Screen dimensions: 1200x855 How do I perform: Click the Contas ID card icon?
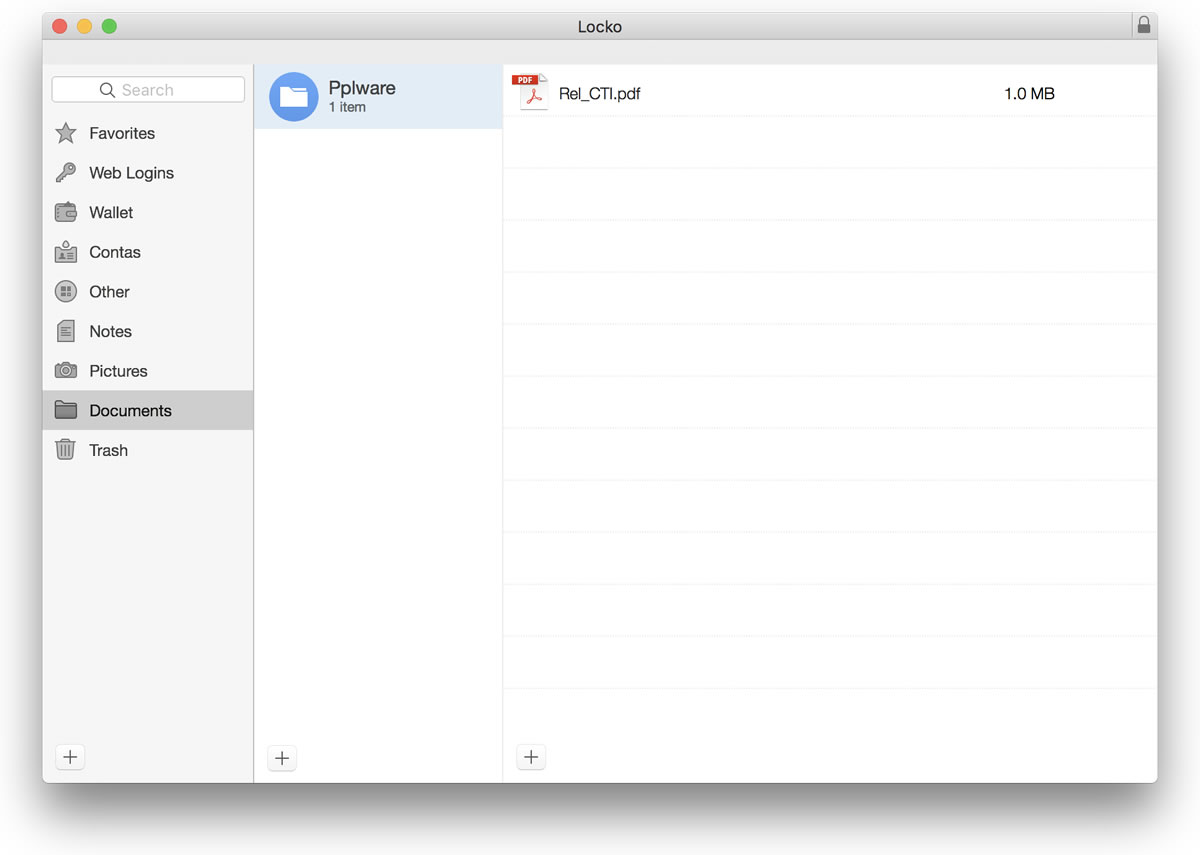(66, 252)
